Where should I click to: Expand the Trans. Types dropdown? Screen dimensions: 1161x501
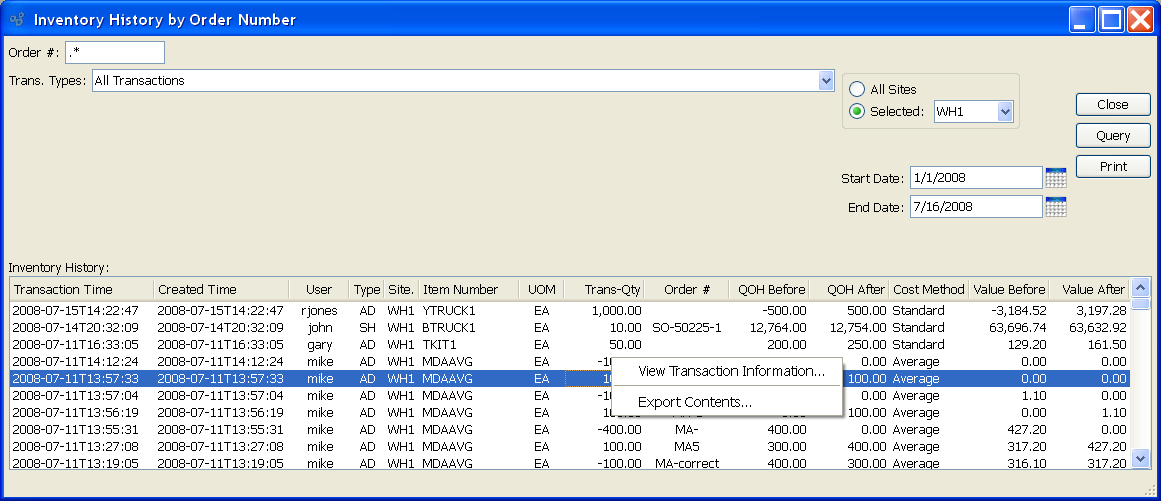click(x=826, y=81)
